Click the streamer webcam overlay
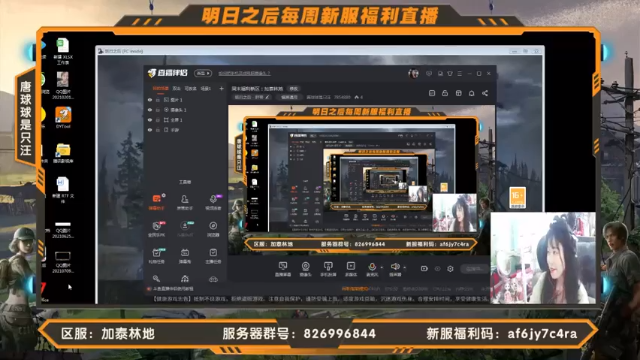 coord(543,258)
